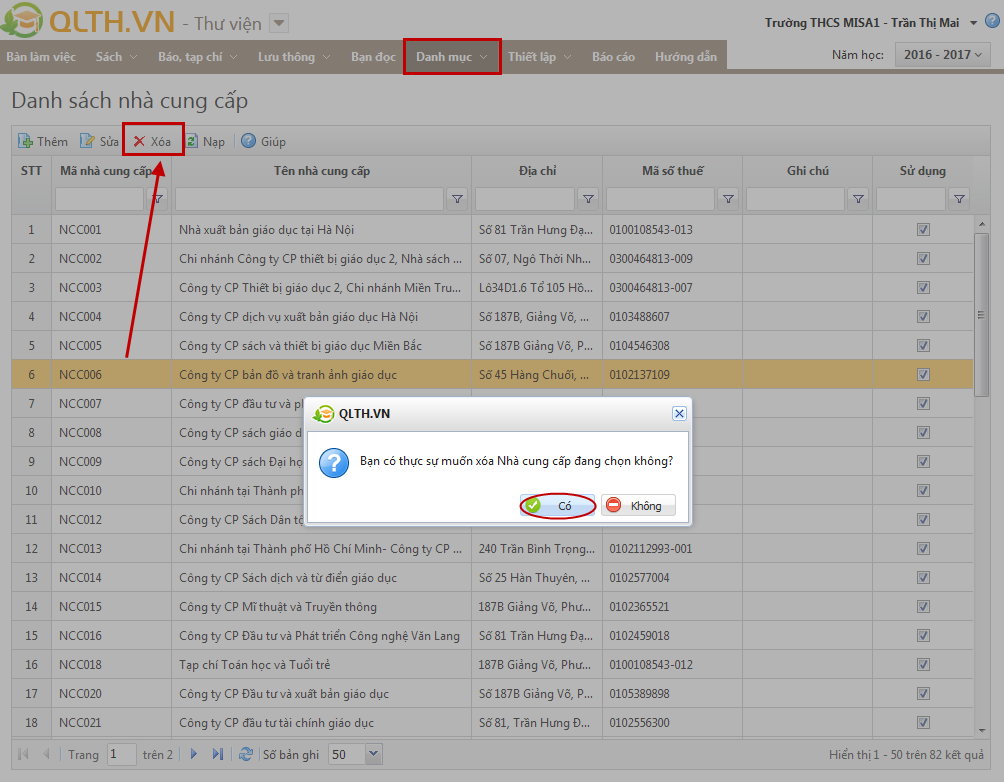Screen dimensions: 1004x782
Task: Click the Địa chỉ filter input
Action: [x=524, y=199]
